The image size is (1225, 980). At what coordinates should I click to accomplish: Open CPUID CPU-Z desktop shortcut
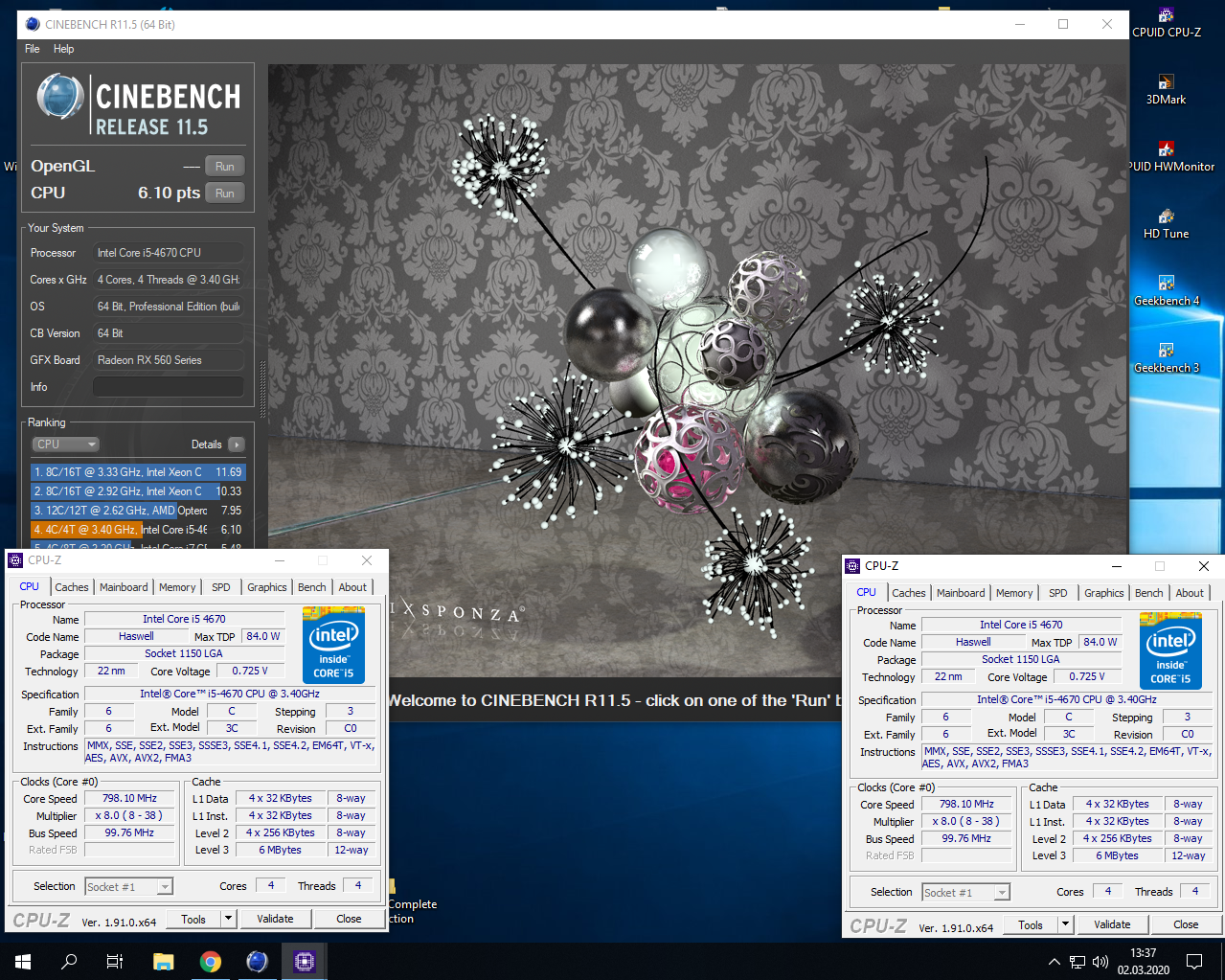[1166, 21]
